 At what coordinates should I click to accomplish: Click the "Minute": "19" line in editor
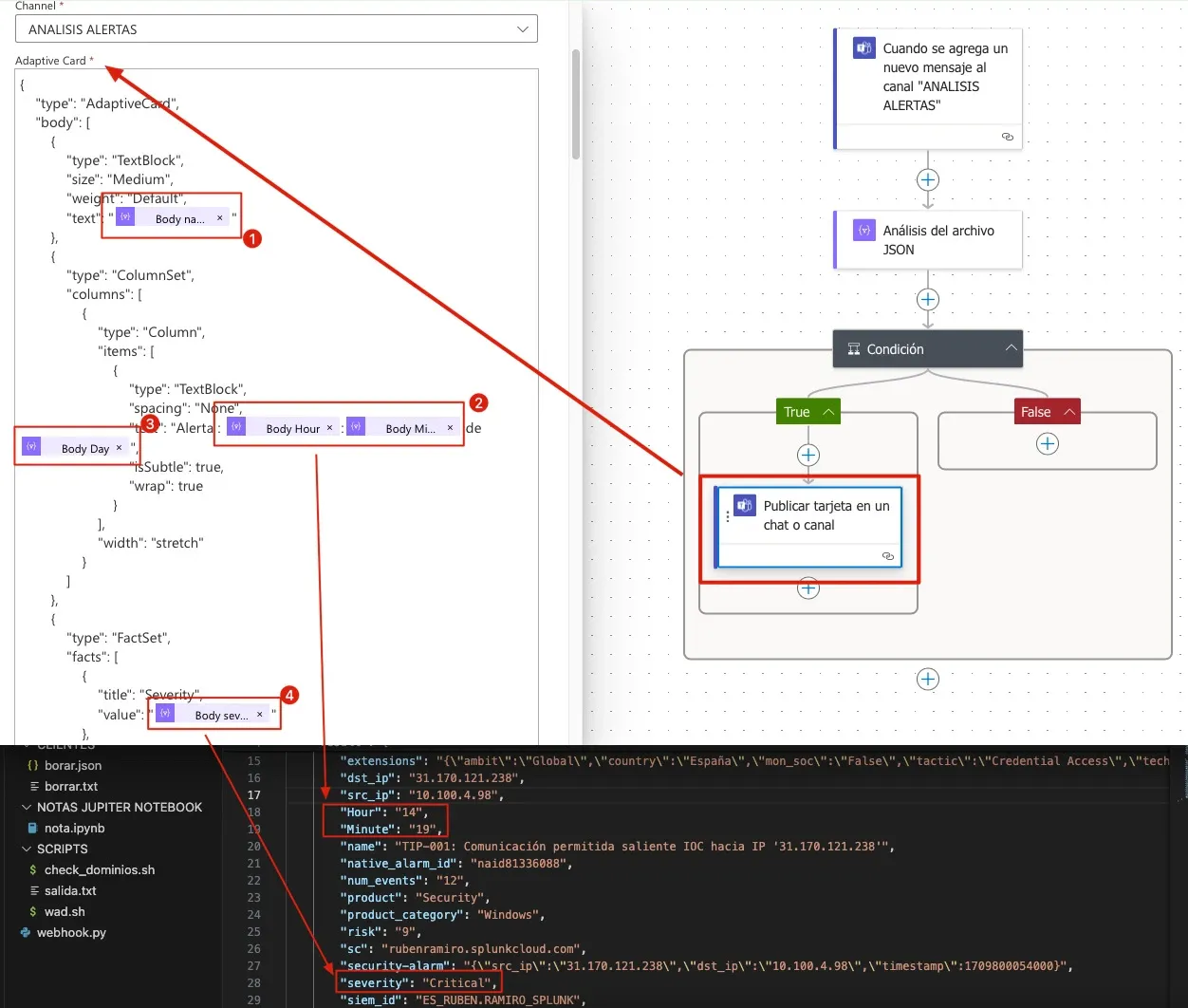[x=392, y=829]
